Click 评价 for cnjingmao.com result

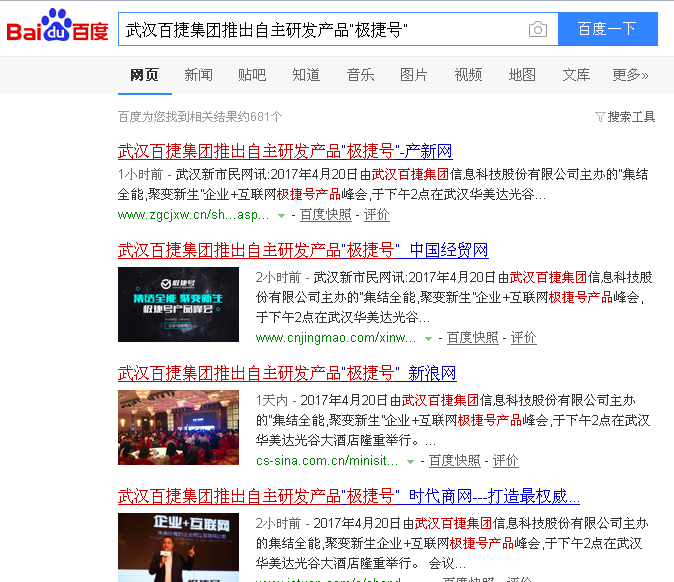524,338
